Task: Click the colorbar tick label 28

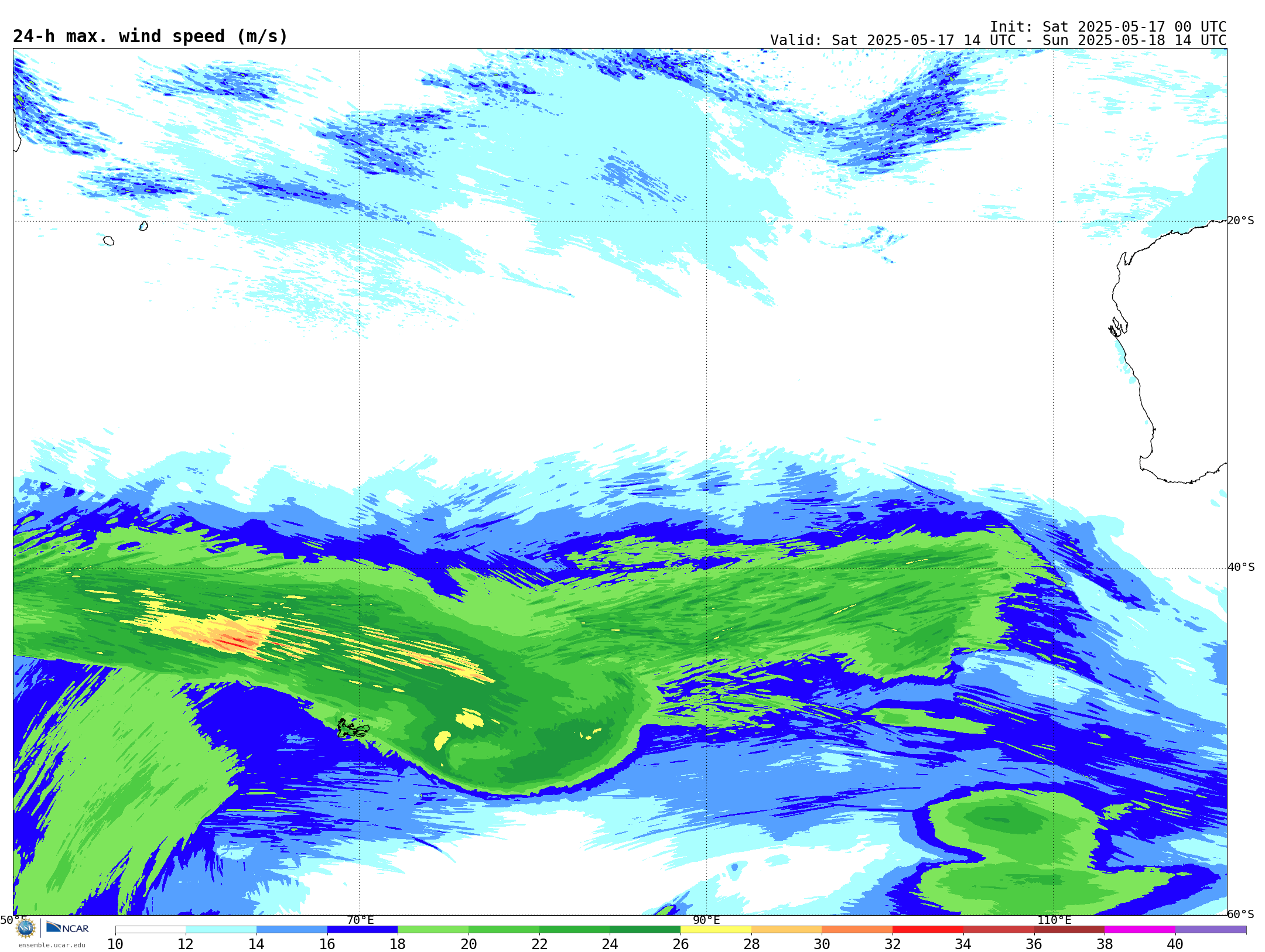Action: [751, 944]
